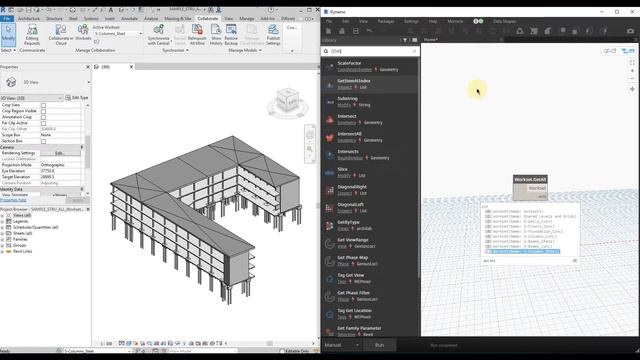This screenshot has width=640, height=360.
Task: Expand Families tree node
Action: (2, 240)
